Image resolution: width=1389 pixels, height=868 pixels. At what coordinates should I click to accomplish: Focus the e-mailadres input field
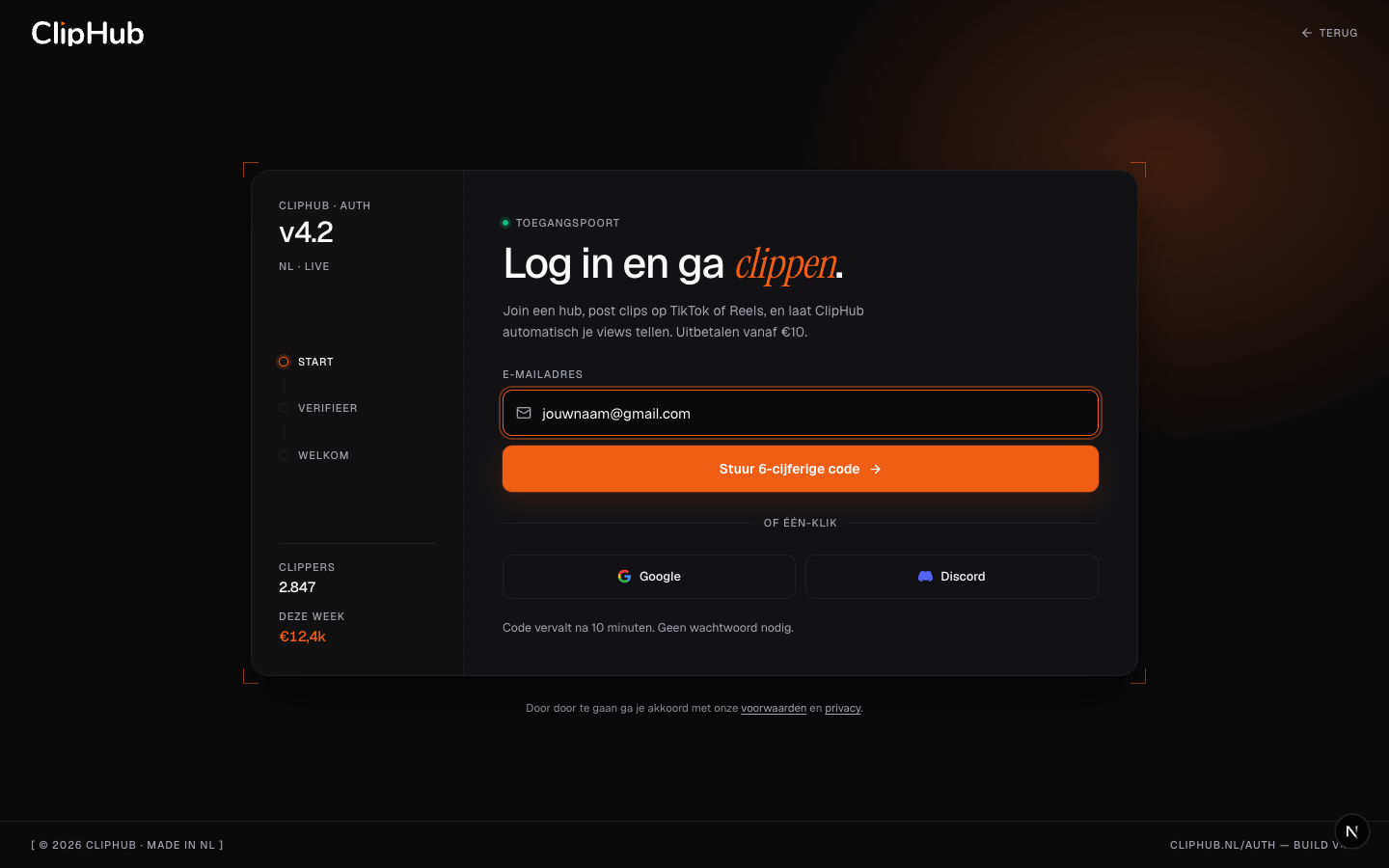coord(801,413)
